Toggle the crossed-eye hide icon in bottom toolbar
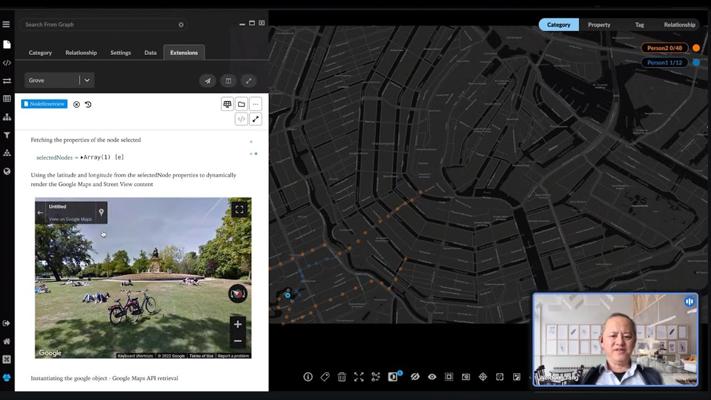 click(414, 377)
